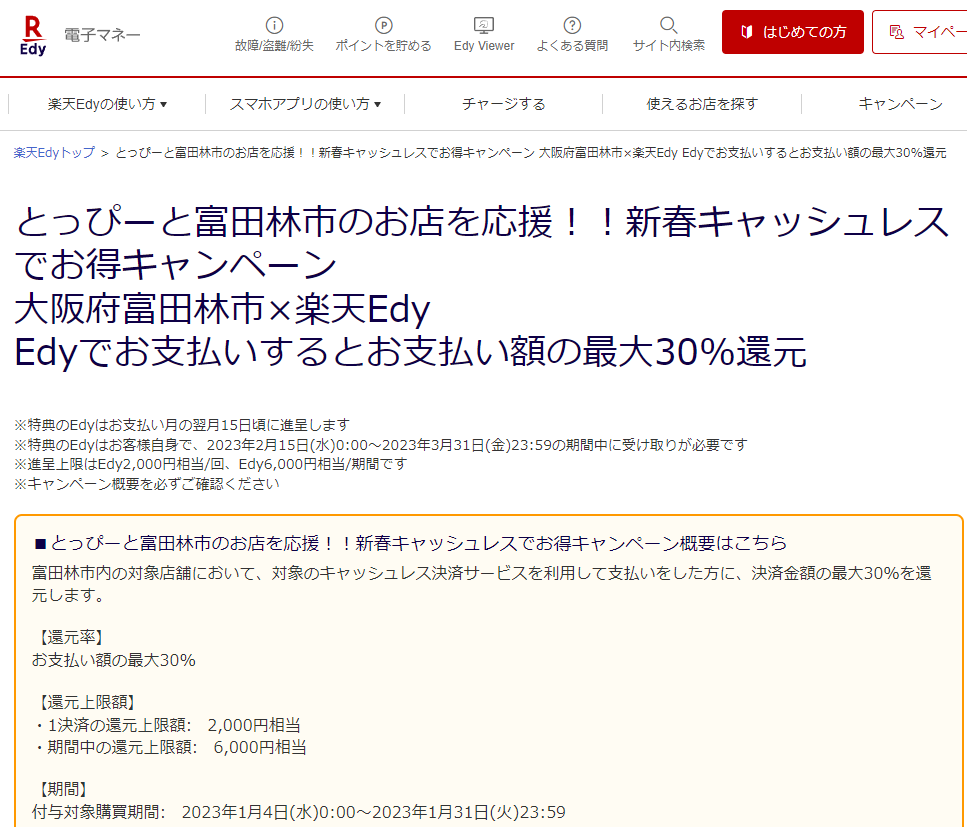Follow the 楽天Edyトップ breadcrumb link

point(54,152)
